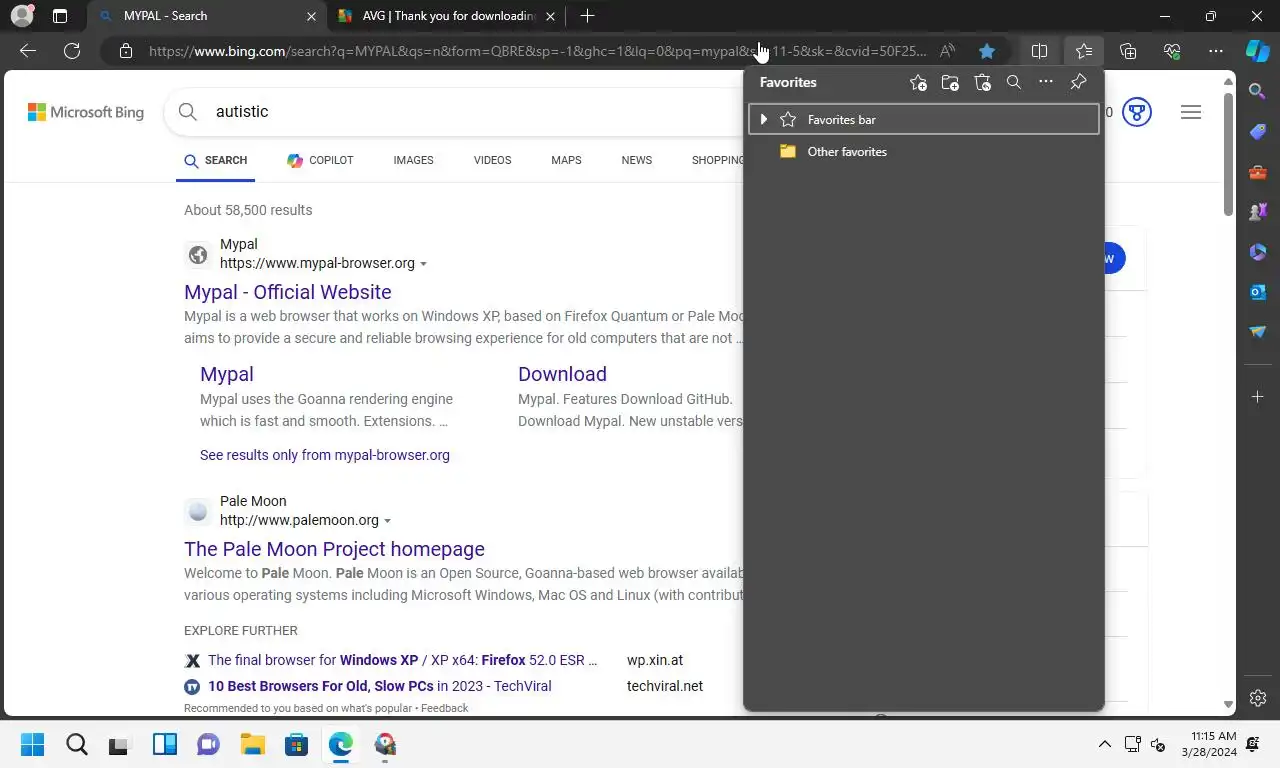Toggle the blue favorite star for this page

click(x=987, y=51)
